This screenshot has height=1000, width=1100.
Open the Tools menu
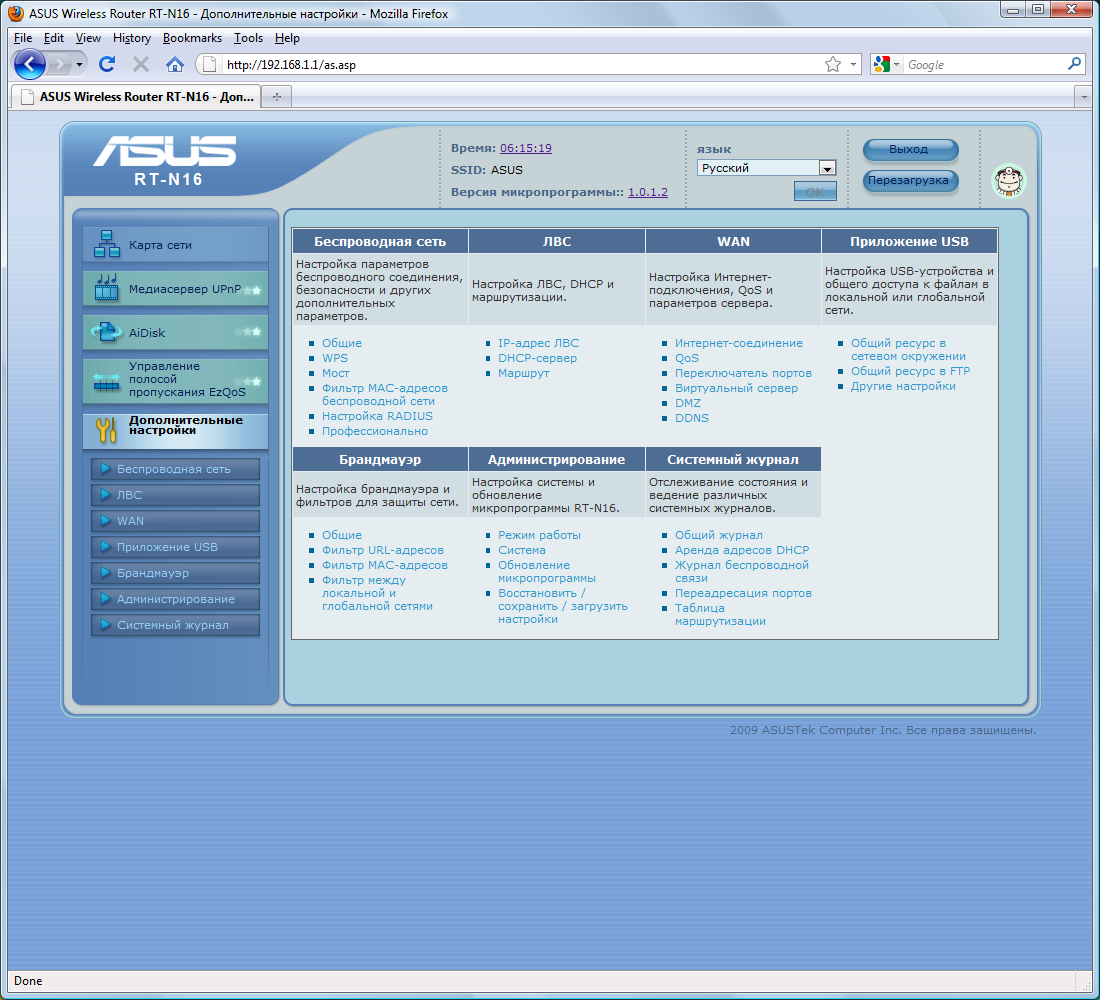[x=248, y=38]
